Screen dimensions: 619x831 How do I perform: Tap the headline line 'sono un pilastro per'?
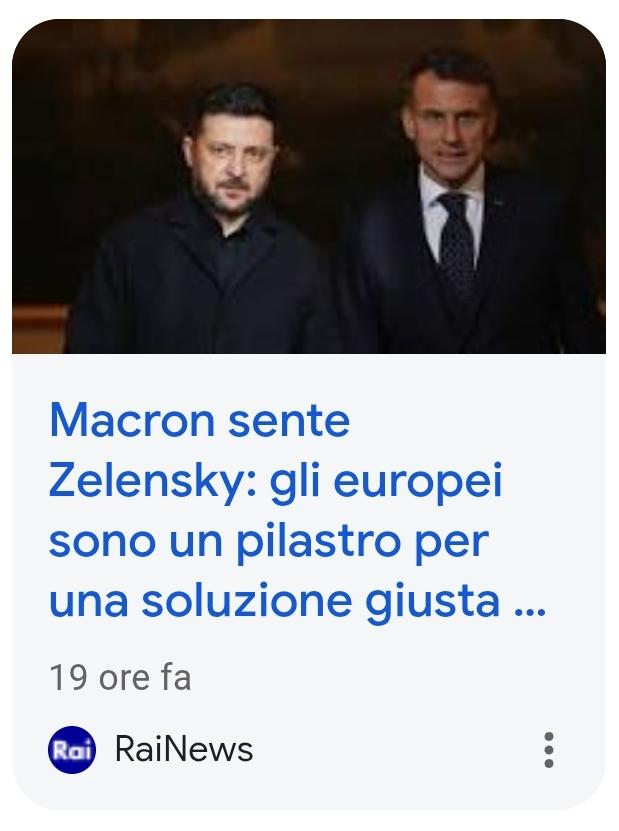tap(269, 541)
